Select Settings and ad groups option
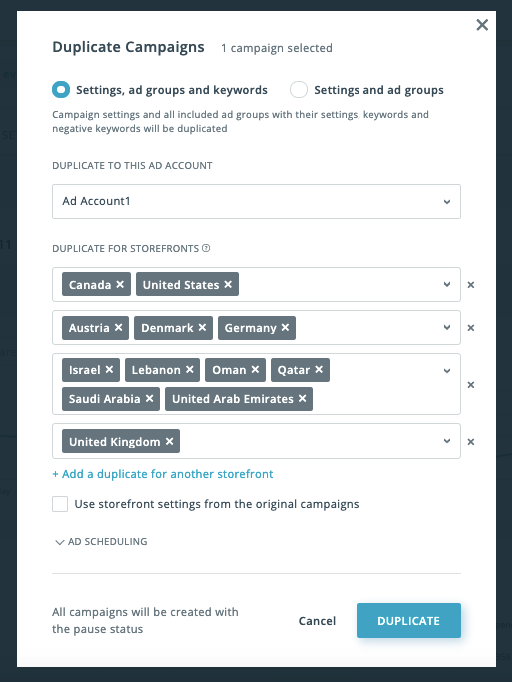Viewport: 512px width, 682px height. pos(299,90)
